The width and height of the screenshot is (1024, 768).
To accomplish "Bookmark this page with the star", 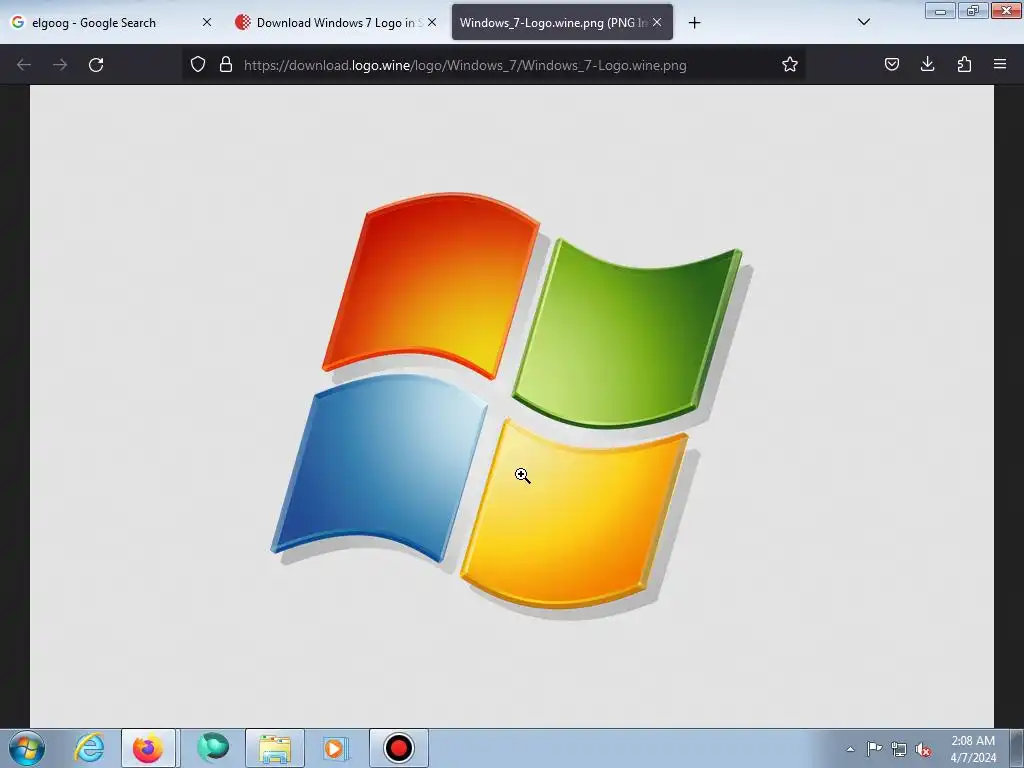I will tap(790, 65).
